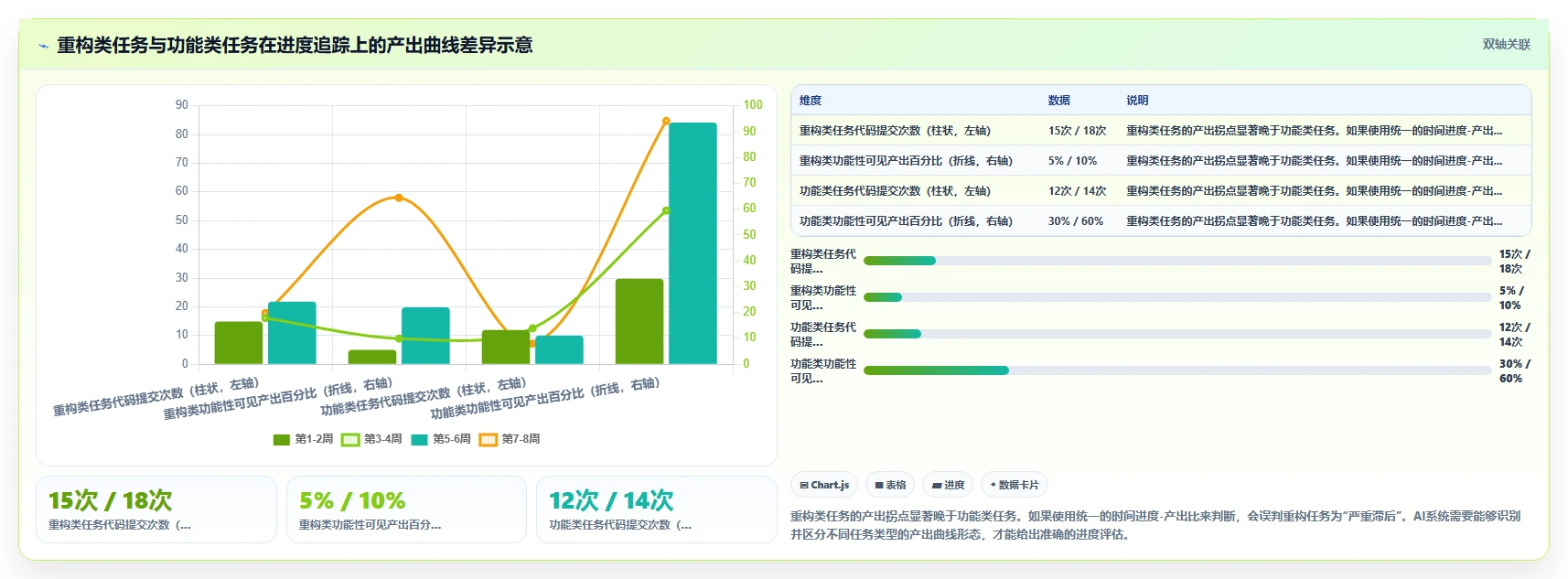Viewport: 1568px width, 579px height.
Task: Click the orange line's highest point in the chart
Action: pyautogui.click(x=666, y=121)
